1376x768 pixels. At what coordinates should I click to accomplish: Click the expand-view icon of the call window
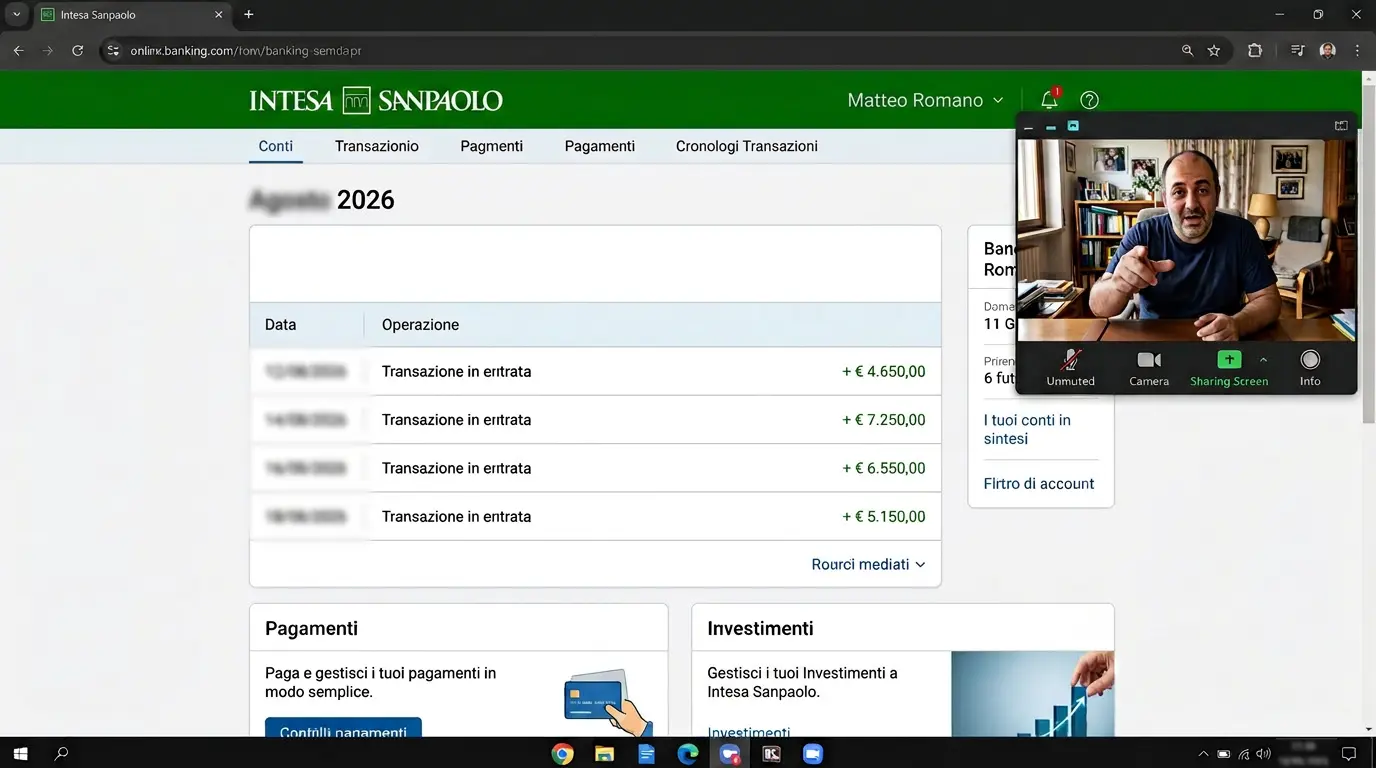point(1341,126)
